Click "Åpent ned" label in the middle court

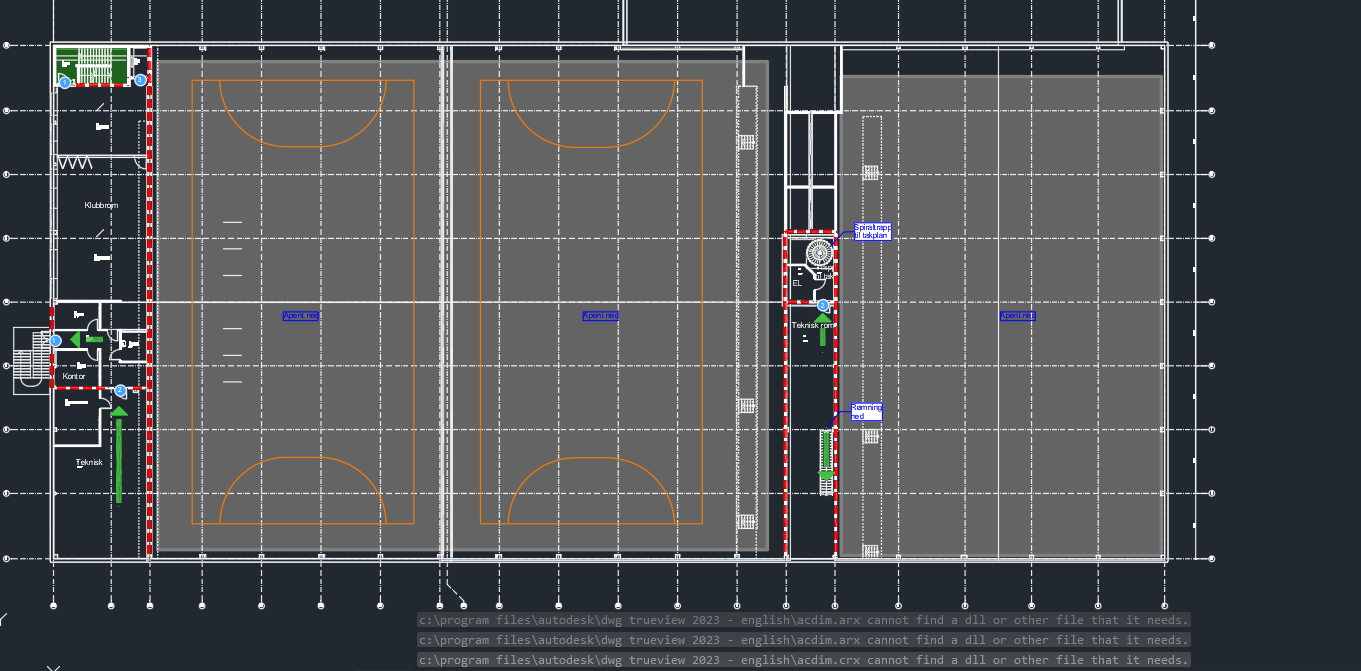(x=600, y=316)
